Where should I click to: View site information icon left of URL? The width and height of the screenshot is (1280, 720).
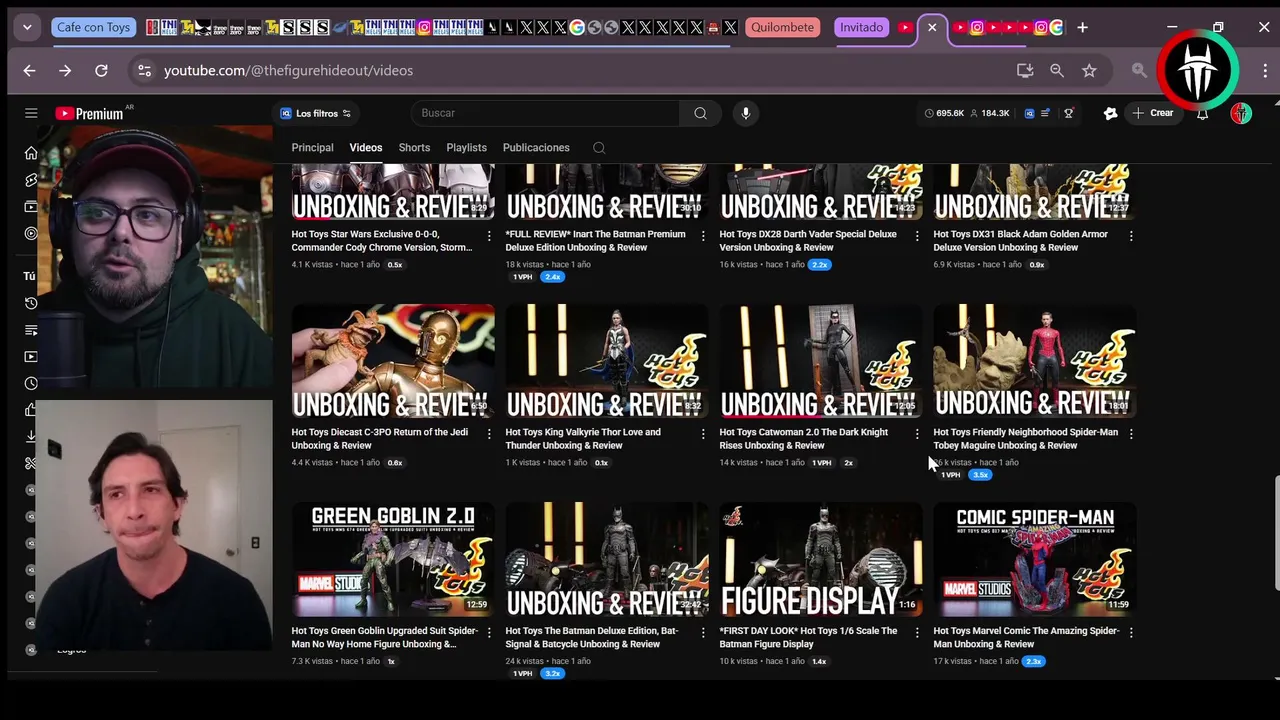(x=145, y=70)
